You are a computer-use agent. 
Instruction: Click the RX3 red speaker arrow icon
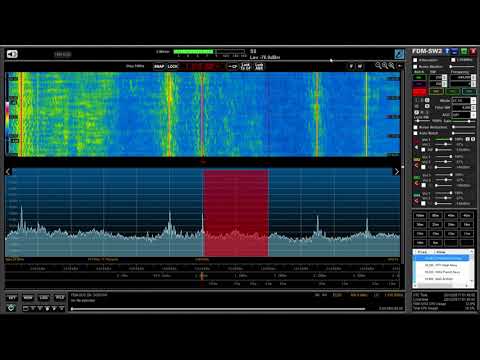[416, 183]
